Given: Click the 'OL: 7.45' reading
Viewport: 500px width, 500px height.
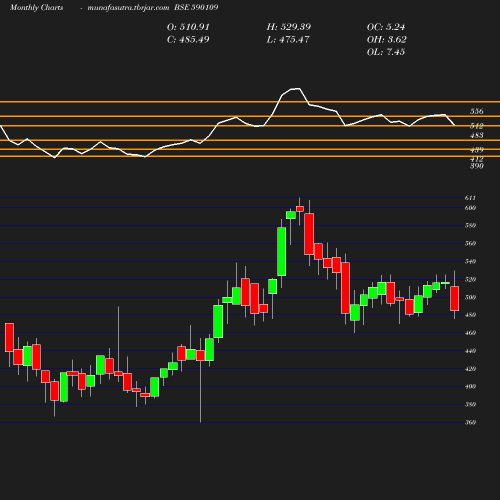Looking at the screenshot, I should pyautogui.click(x=386, y=52).
